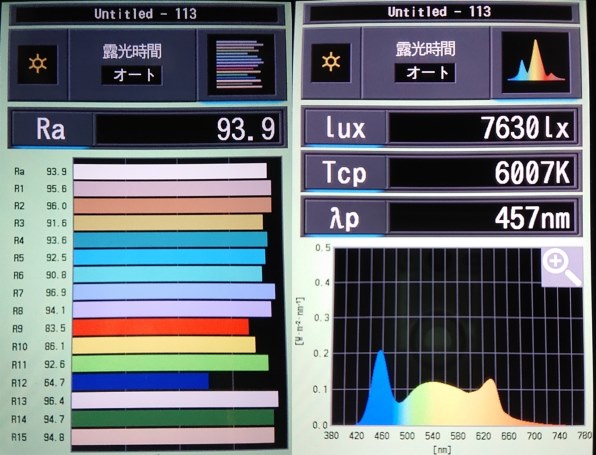Tap the right Untitled - 113 title bar
The image size is (596, 455).
[x=440, y=12]
